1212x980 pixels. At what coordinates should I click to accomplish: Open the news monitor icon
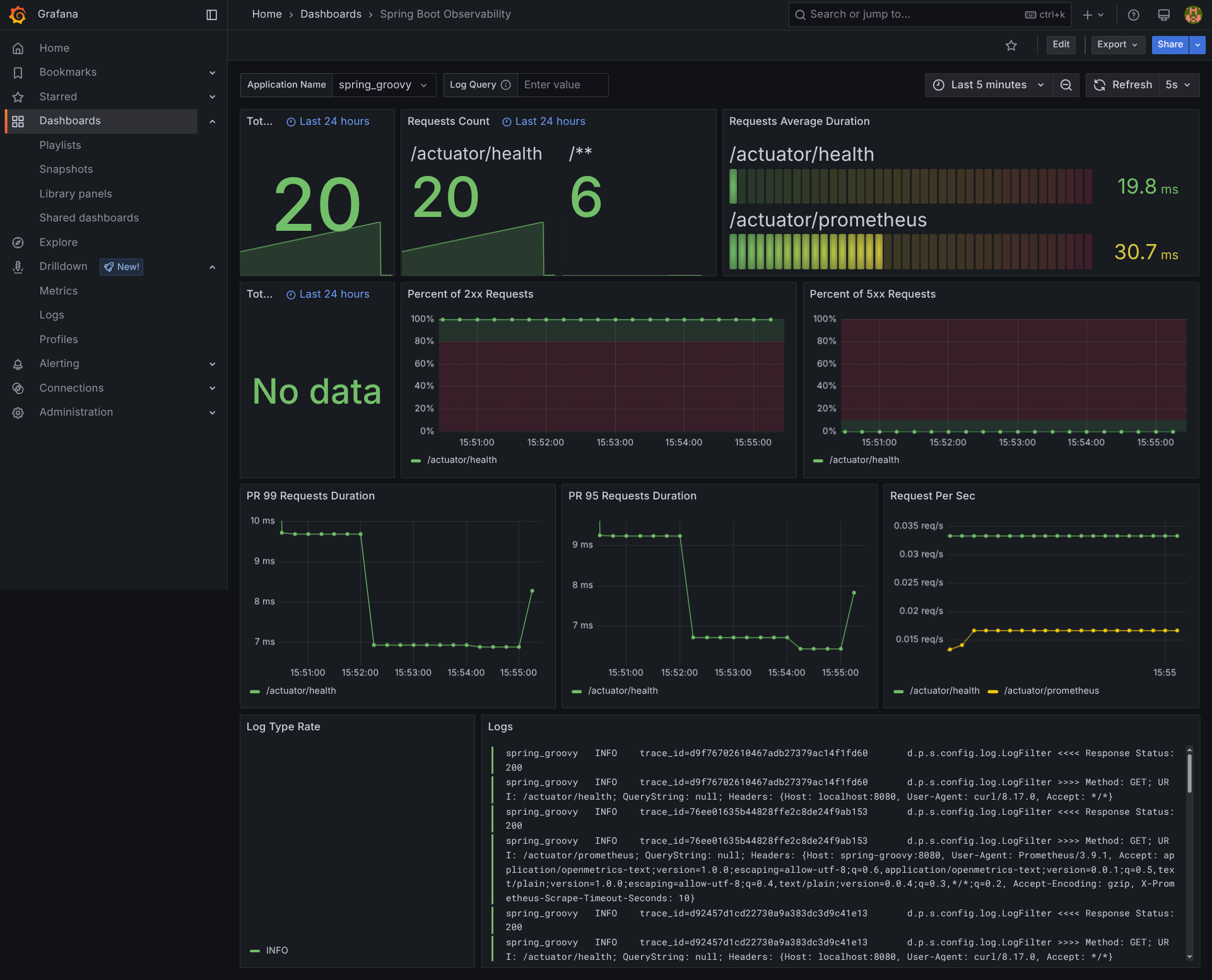pos(1164,15)
